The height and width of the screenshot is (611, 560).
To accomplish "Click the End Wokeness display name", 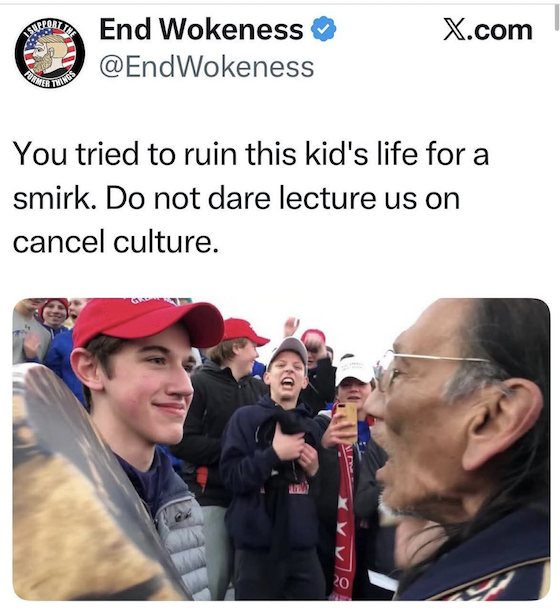I will (x=201, y=30).
